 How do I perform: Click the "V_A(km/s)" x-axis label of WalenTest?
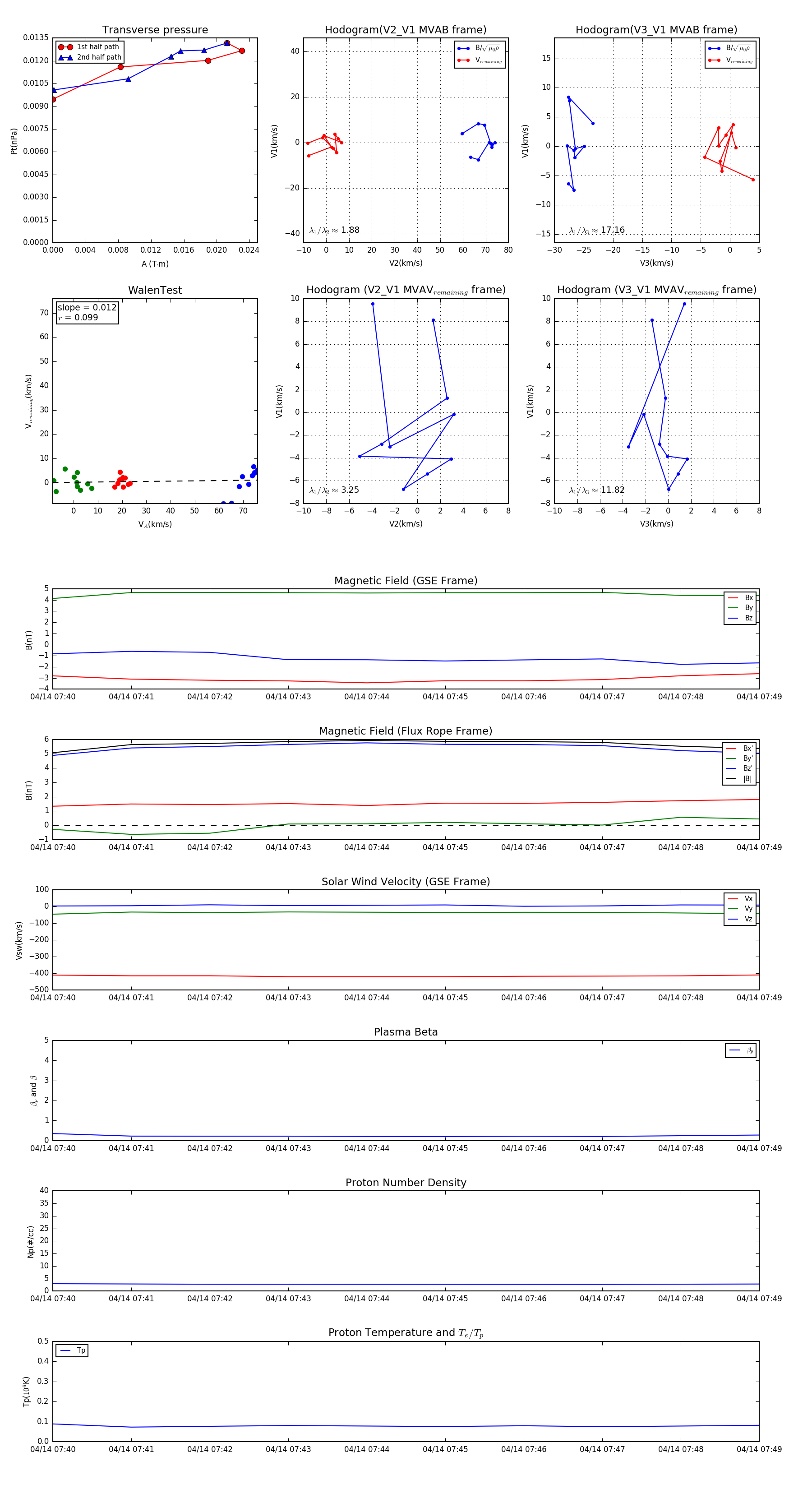[x=155, y=524]
